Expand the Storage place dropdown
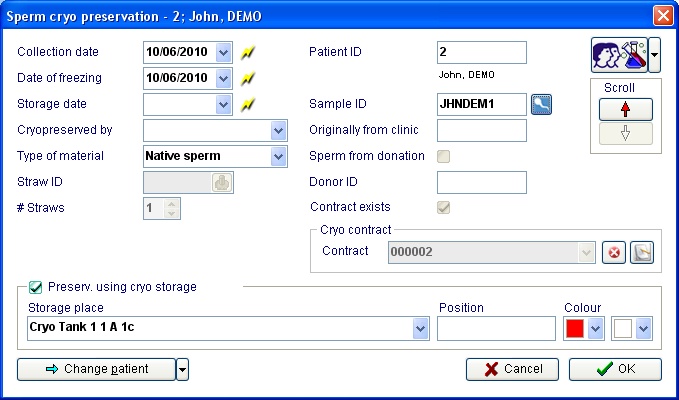Viewport: 679px width, 400px height. click(x=420, y=329)
